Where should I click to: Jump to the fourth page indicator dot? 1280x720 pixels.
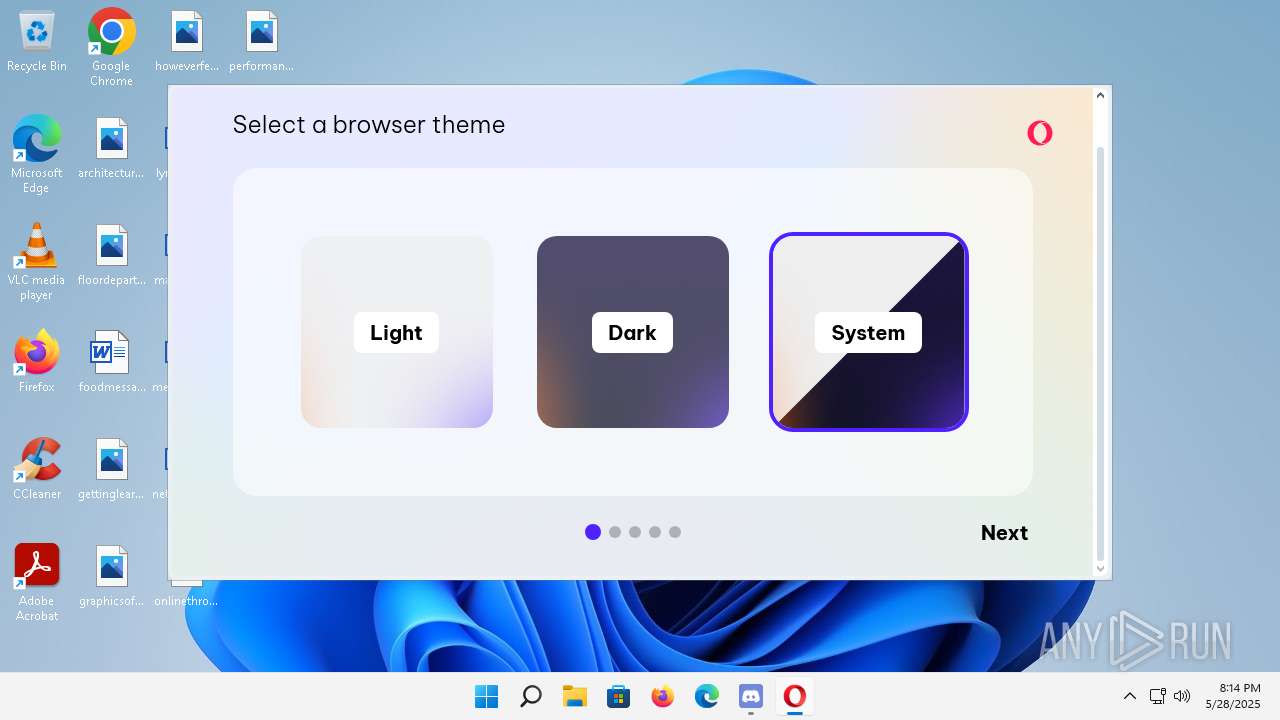point(655,532)
